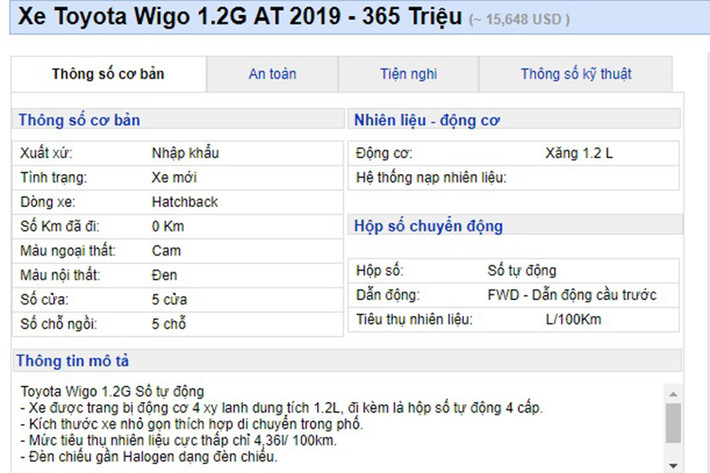Click the L/100Km fuel consumption value
This screenshot has height=473, width=710.
(x=573, y=320)
